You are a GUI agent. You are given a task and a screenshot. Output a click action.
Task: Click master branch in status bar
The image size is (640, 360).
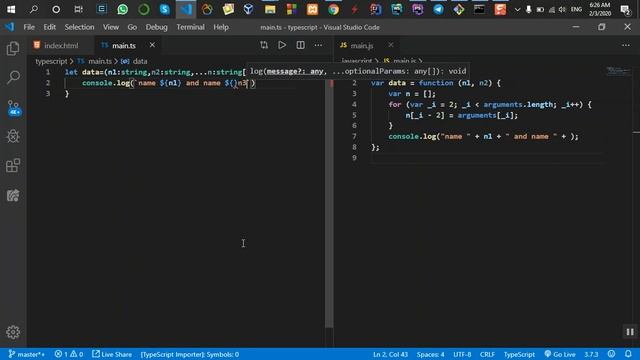[27, 354]
